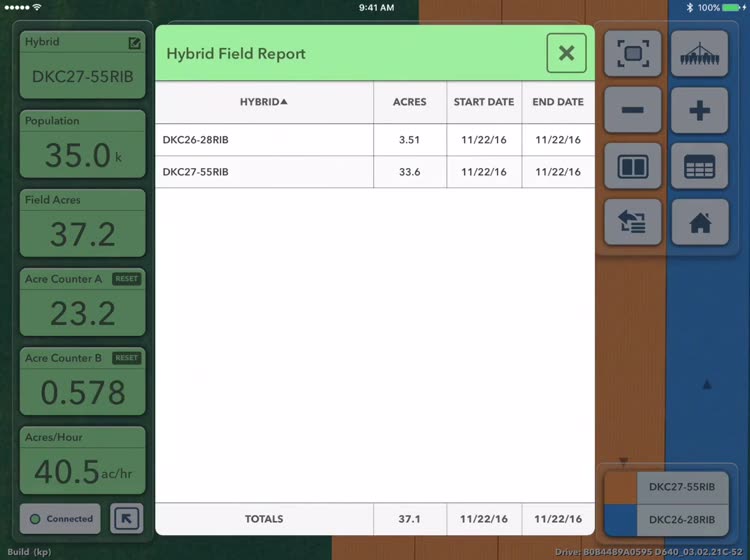Tap the swap layers list icon

633,223
